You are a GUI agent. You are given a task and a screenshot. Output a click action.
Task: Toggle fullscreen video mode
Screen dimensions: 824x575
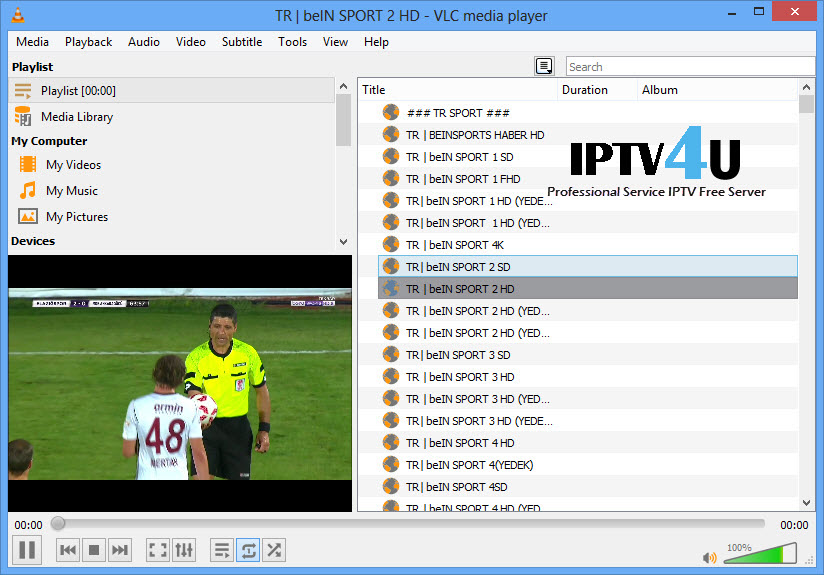tap(158, 550)
